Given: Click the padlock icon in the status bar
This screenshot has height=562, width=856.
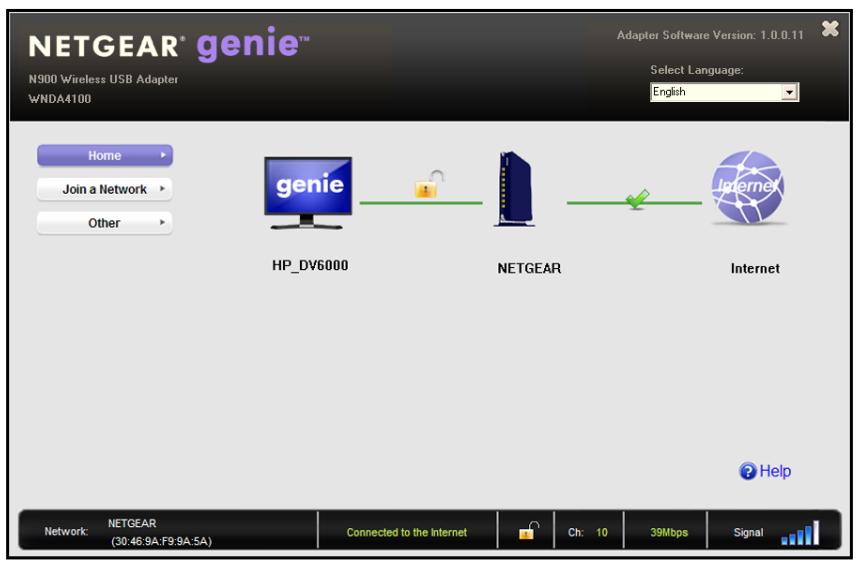Looking at the screenshot, I should tap(527, 530).
